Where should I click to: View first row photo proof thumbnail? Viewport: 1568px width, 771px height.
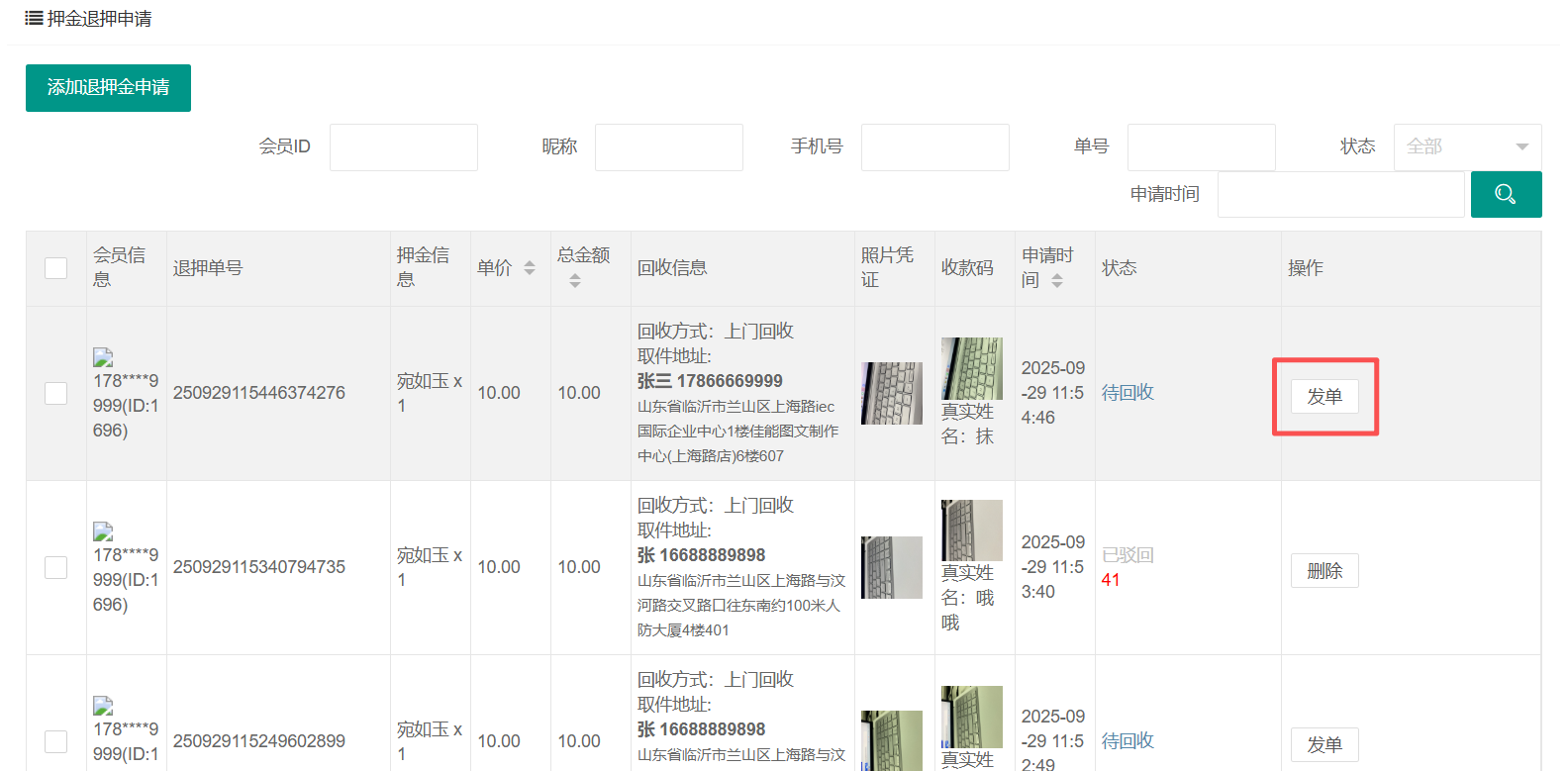891,393
